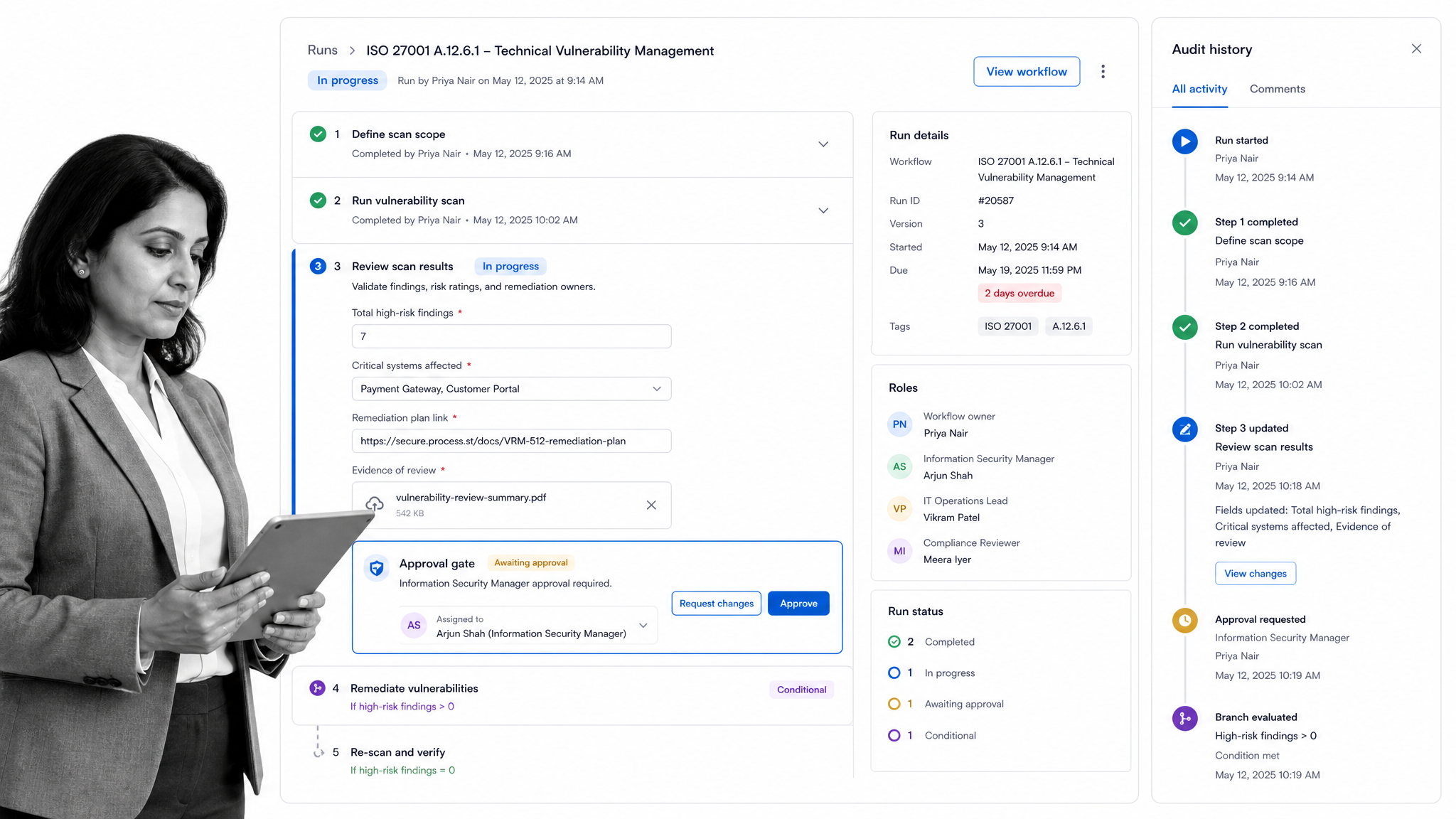Click the Total high-risk findings input field
The image size is (1456, 819).
(511, 336)
